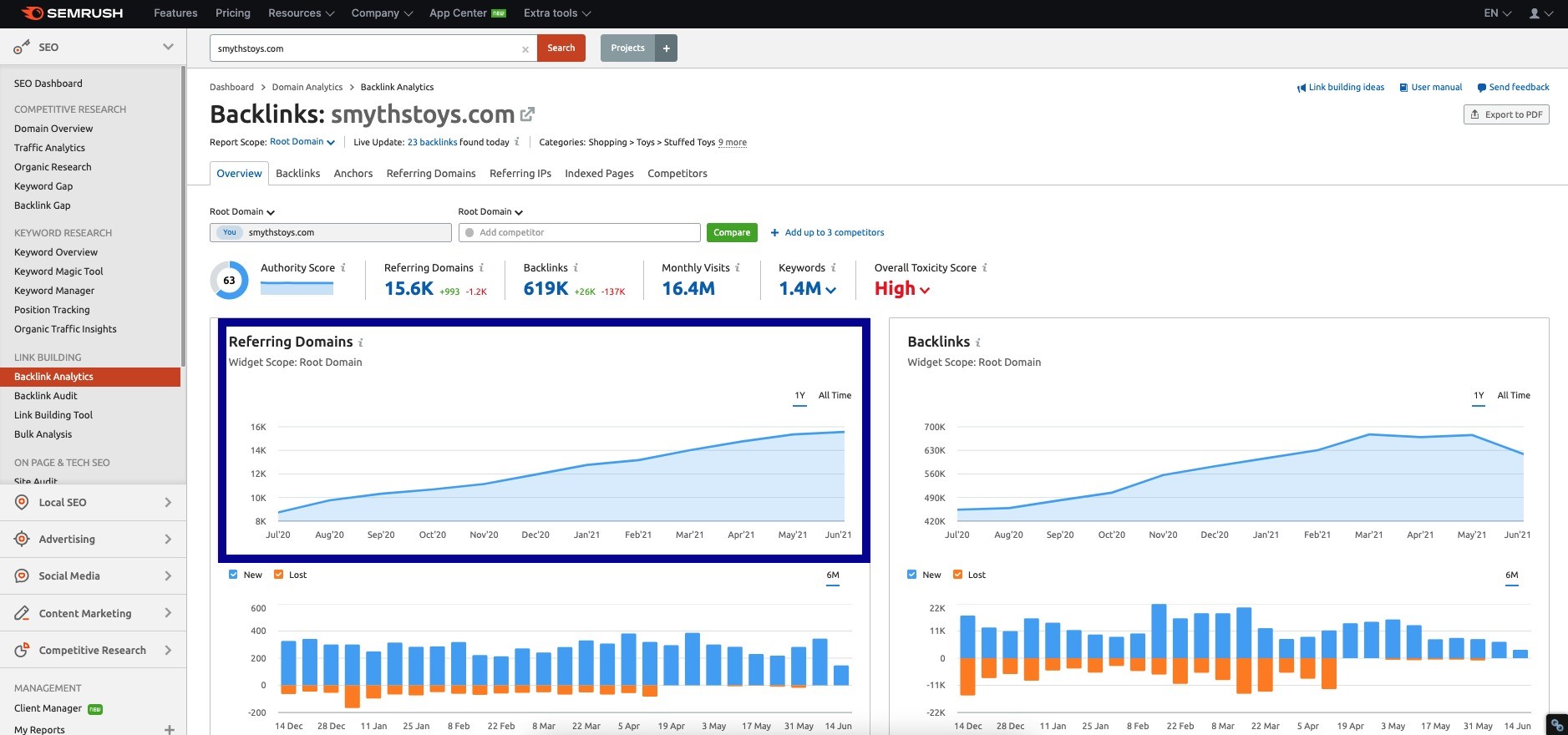The width and height of the screenshot is (1568, 735).
Task: Uncheck New in Referring Domains chart
Action: click(233, 575)
